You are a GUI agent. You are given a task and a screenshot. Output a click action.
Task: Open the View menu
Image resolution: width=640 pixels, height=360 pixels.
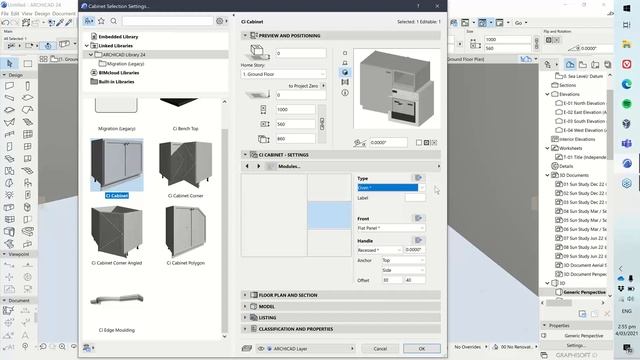(x=27, y=13)
